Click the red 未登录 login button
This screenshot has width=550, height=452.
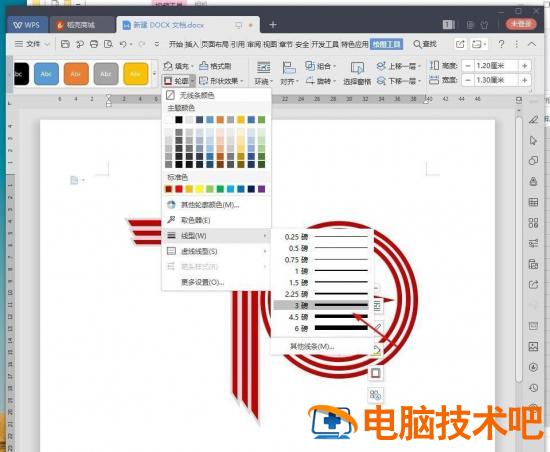click(x=521, y=24)
